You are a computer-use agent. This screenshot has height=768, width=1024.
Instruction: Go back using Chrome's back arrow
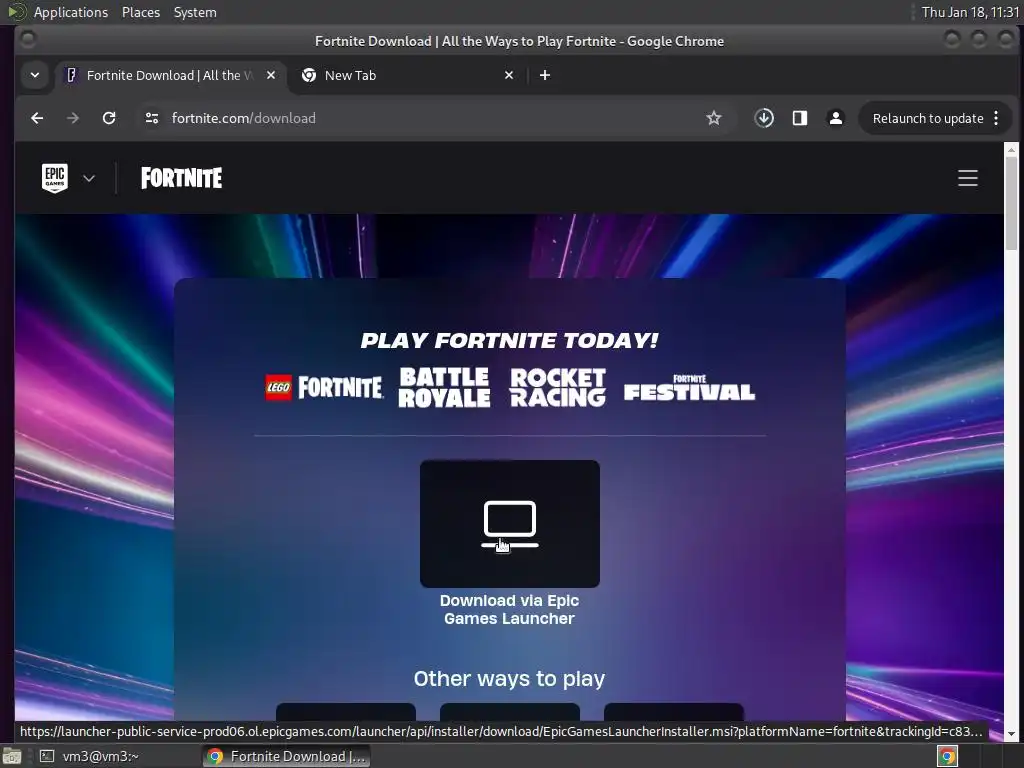pyautogui.click(x=37, y=118)
